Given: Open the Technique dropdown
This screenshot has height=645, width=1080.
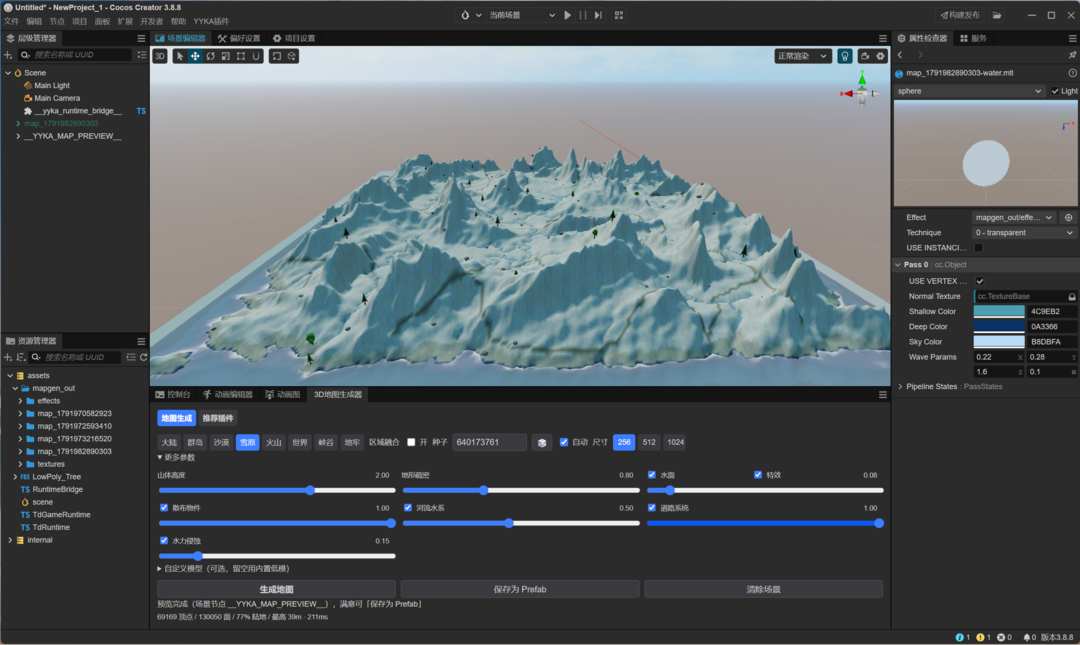Looking at the screenshot, I should pyautogui.click(x=1024, y=232).
